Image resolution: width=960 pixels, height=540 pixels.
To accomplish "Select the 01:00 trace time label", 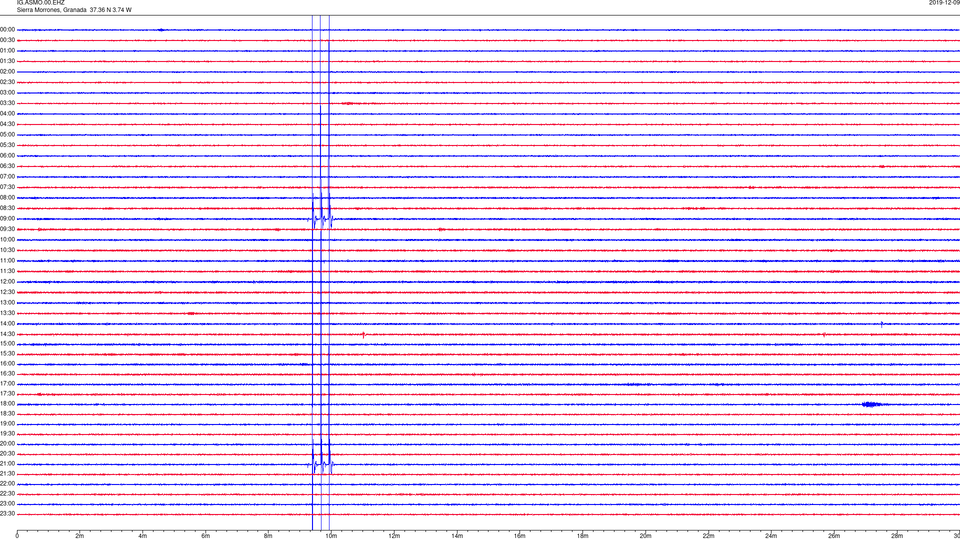I will pos(7,51).
